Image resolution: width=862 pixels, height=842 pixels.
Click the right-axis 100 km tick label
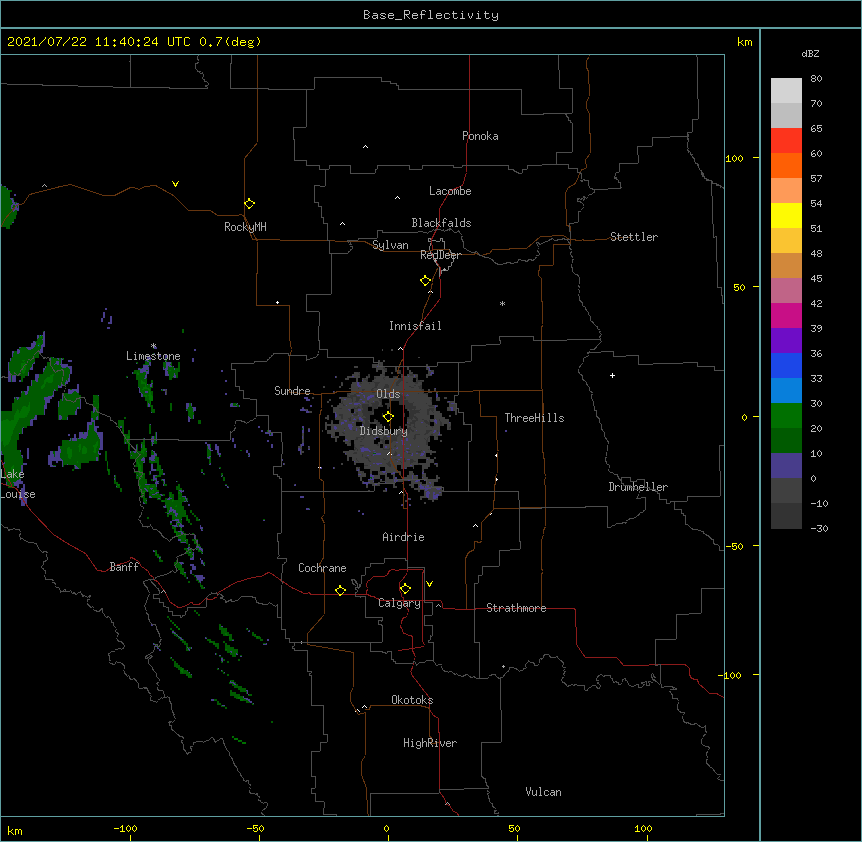pos(734,158)
